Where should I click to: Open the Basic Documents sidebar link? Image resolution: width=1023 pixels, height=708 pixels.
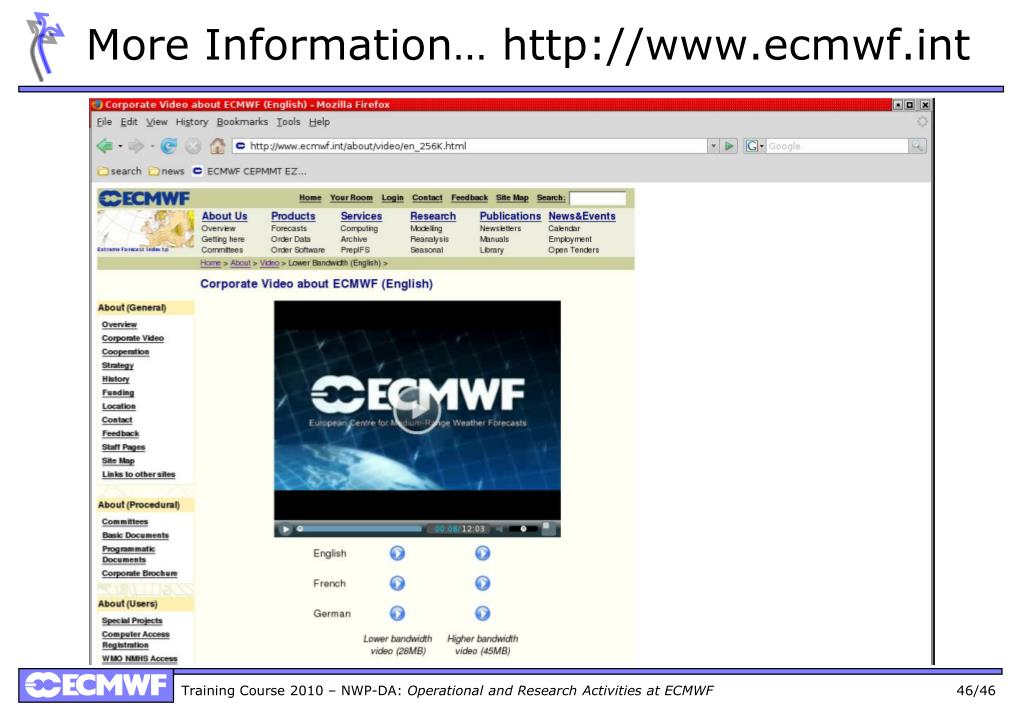coord(135,535)
